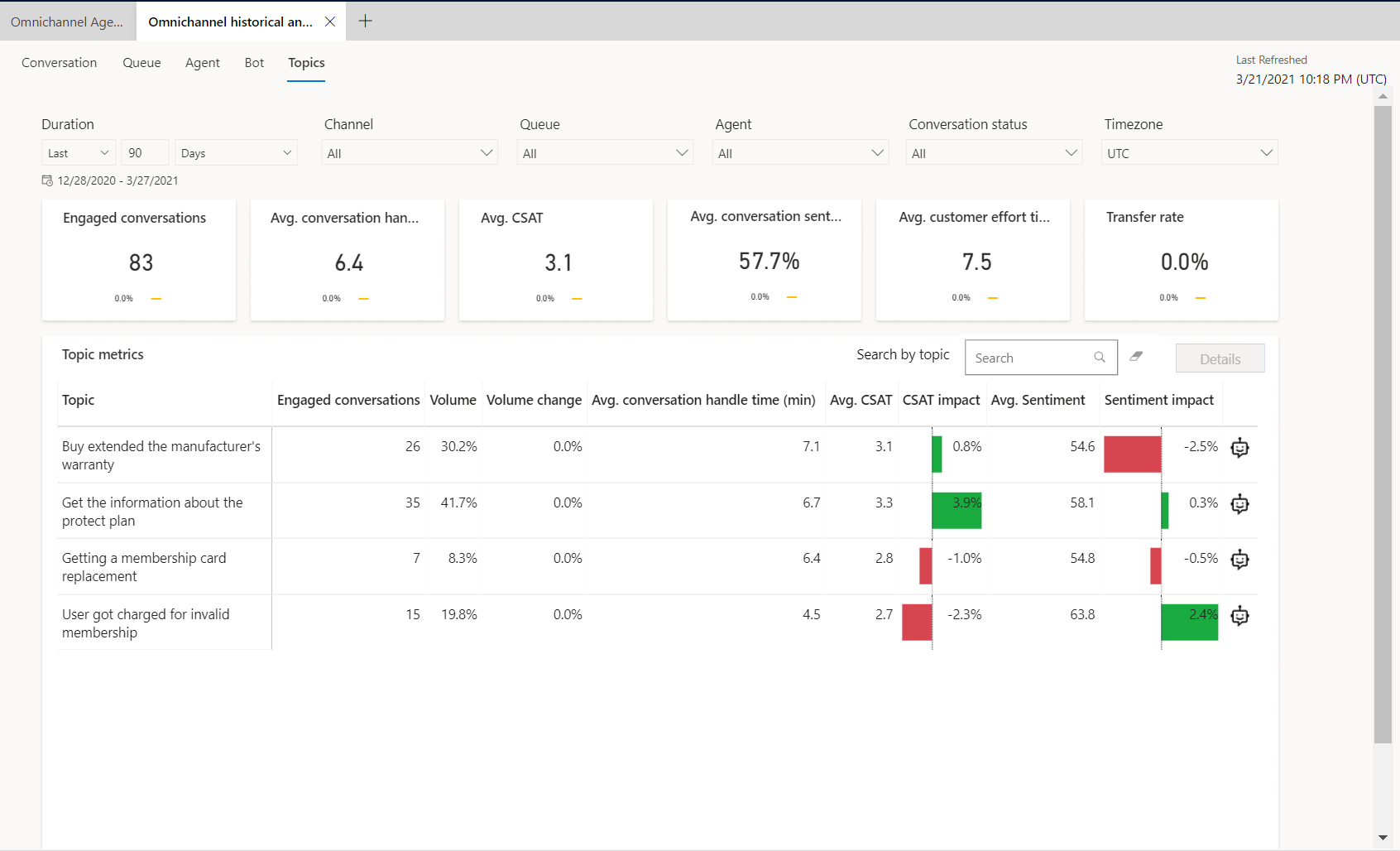1400x851 pixels.
Task: Click the Avg. customer effort time 7.5 card
Action: pyautogui.click(x=973, y=260)
